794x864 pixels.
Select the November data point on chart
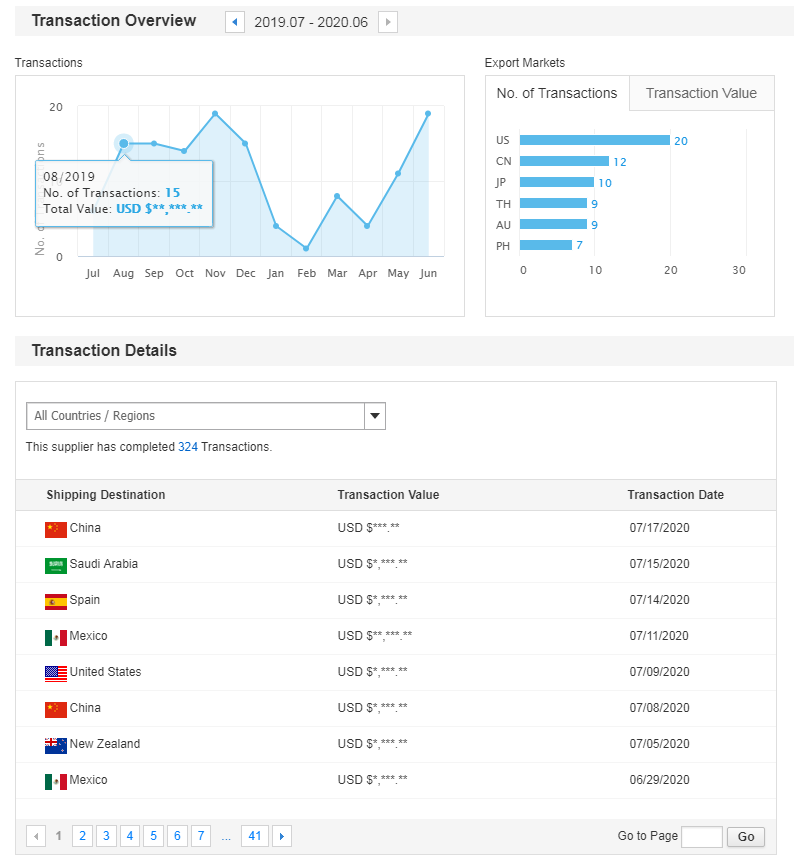pos(215,113)
